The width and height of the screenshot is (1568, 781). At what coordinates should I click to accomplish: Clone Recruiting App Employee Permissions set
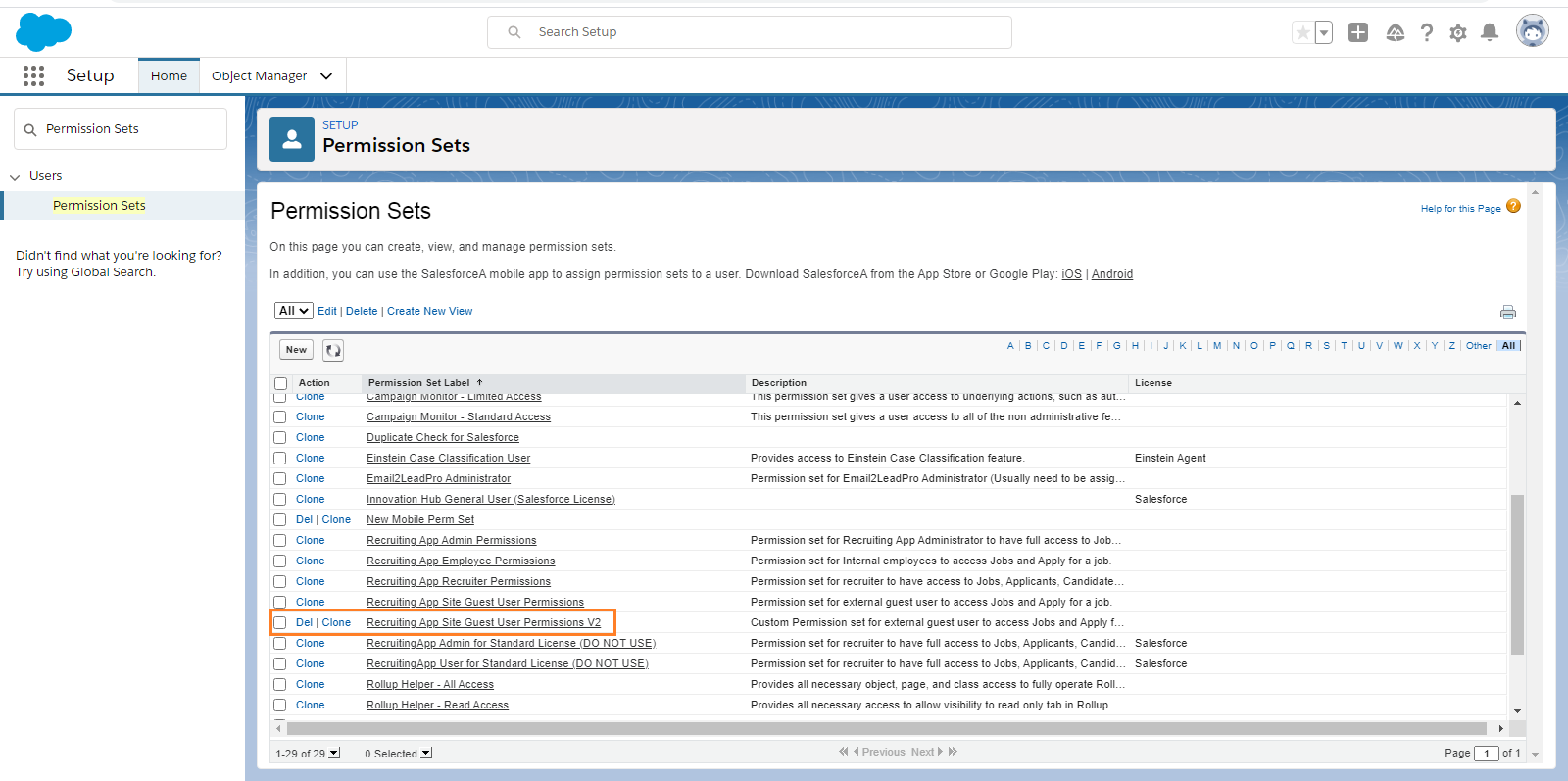(x=310, y=561)
